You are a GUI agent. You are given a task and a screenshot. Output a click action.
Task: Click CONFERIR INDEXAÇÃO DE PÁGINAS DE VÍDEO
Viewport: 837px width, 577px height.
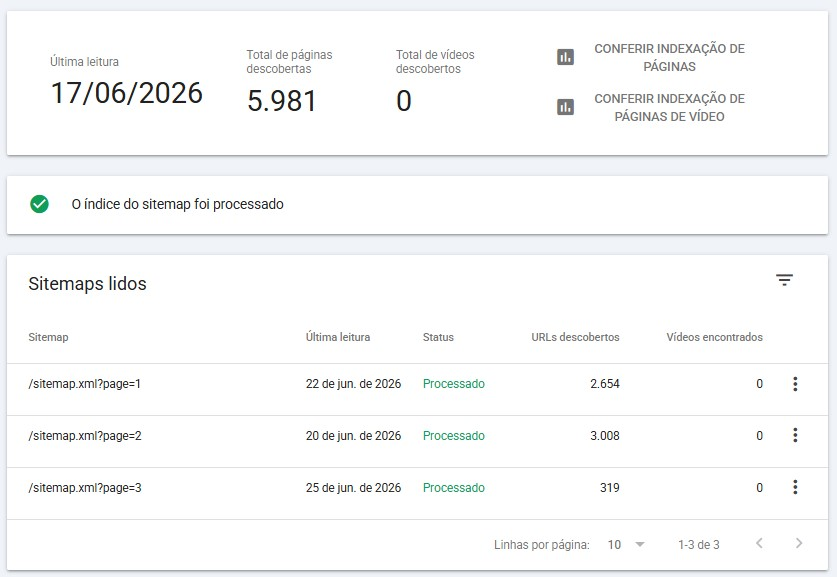click(x=669, y=108)
